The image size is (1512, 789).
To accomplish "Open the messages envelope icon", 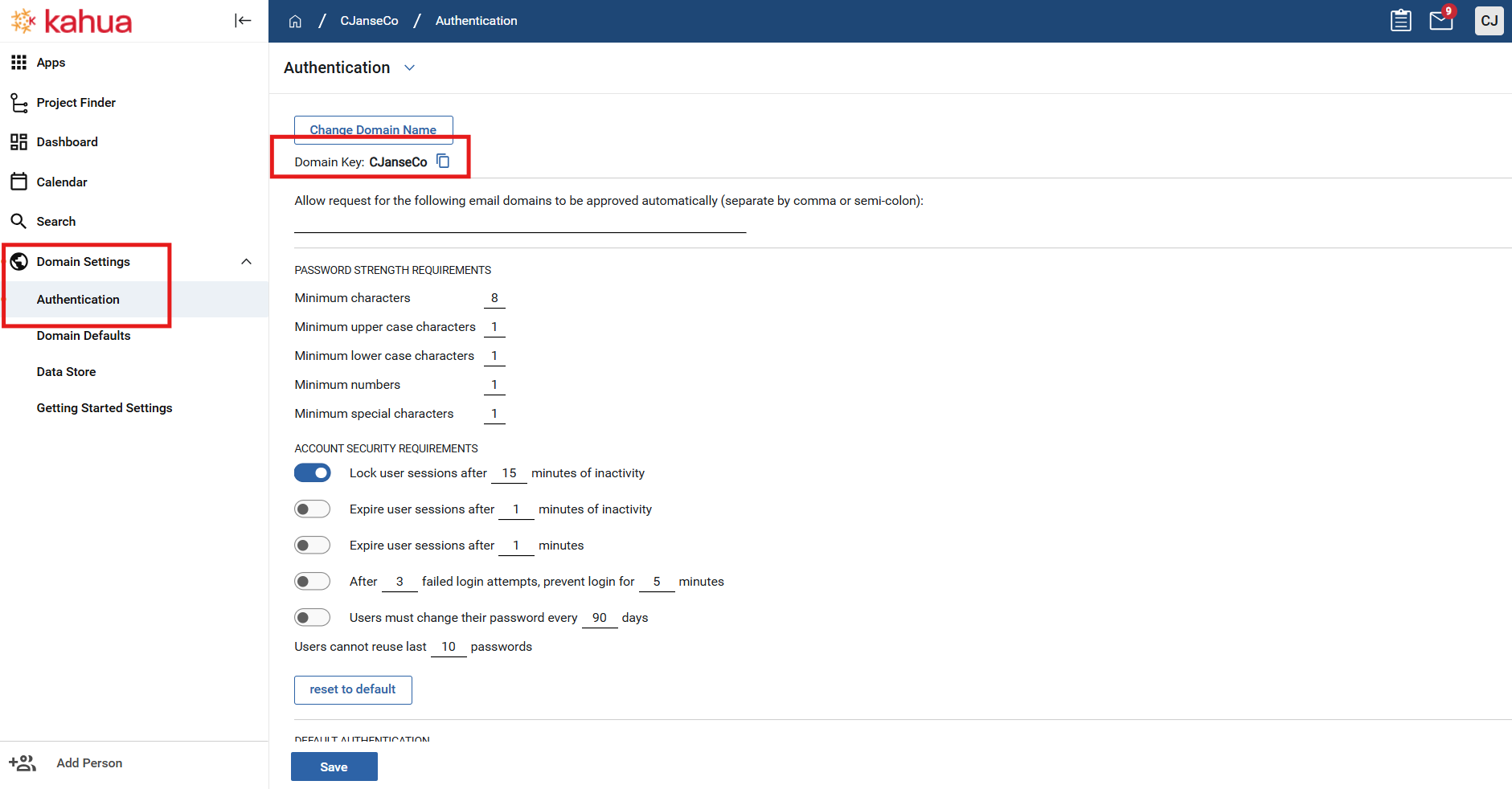I will (x=1441, y=21).
